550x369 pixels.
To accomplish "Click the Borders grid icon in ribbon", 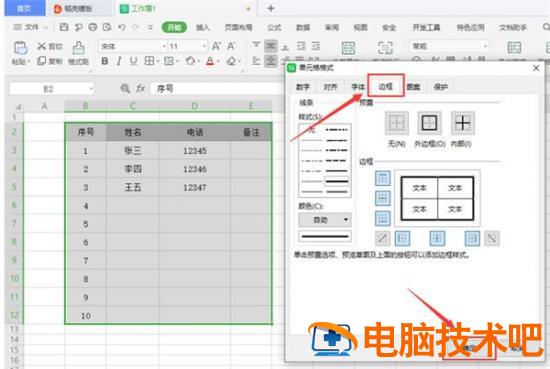I will point(149,61).
